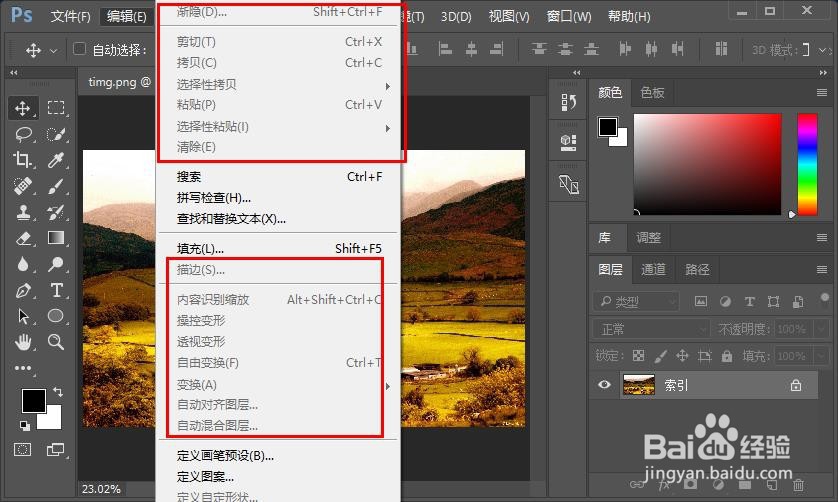Select the Gradient tool
This screenshot has width=838, height=502.
(x=56, y=238)
